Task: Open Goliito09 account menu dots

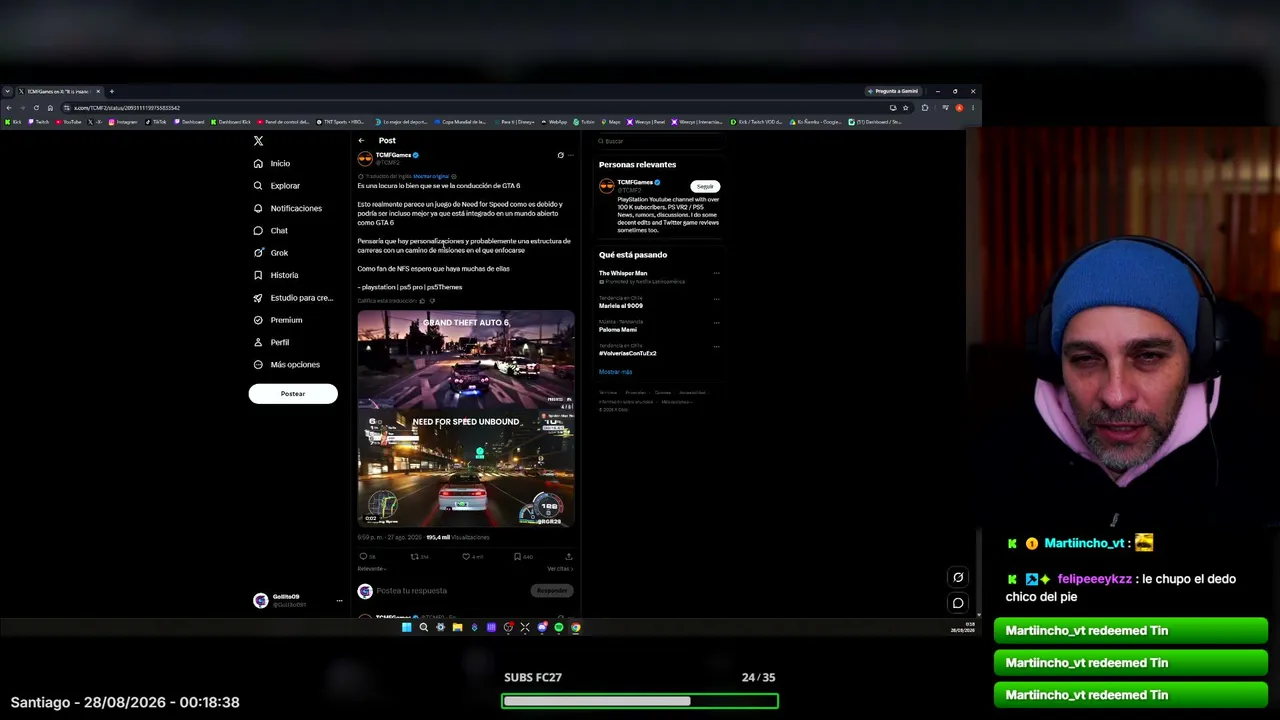Action: 339,600
